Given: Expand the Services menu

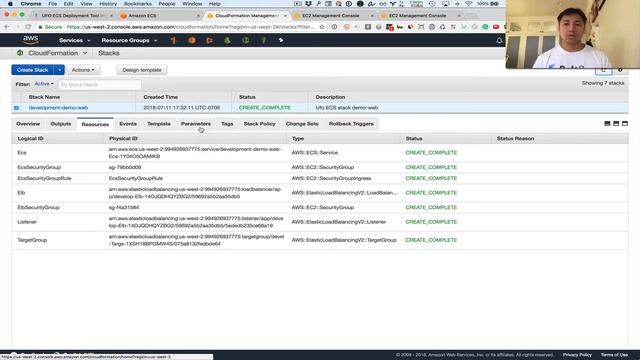Looking at the screenshot, I should (75, 40).
